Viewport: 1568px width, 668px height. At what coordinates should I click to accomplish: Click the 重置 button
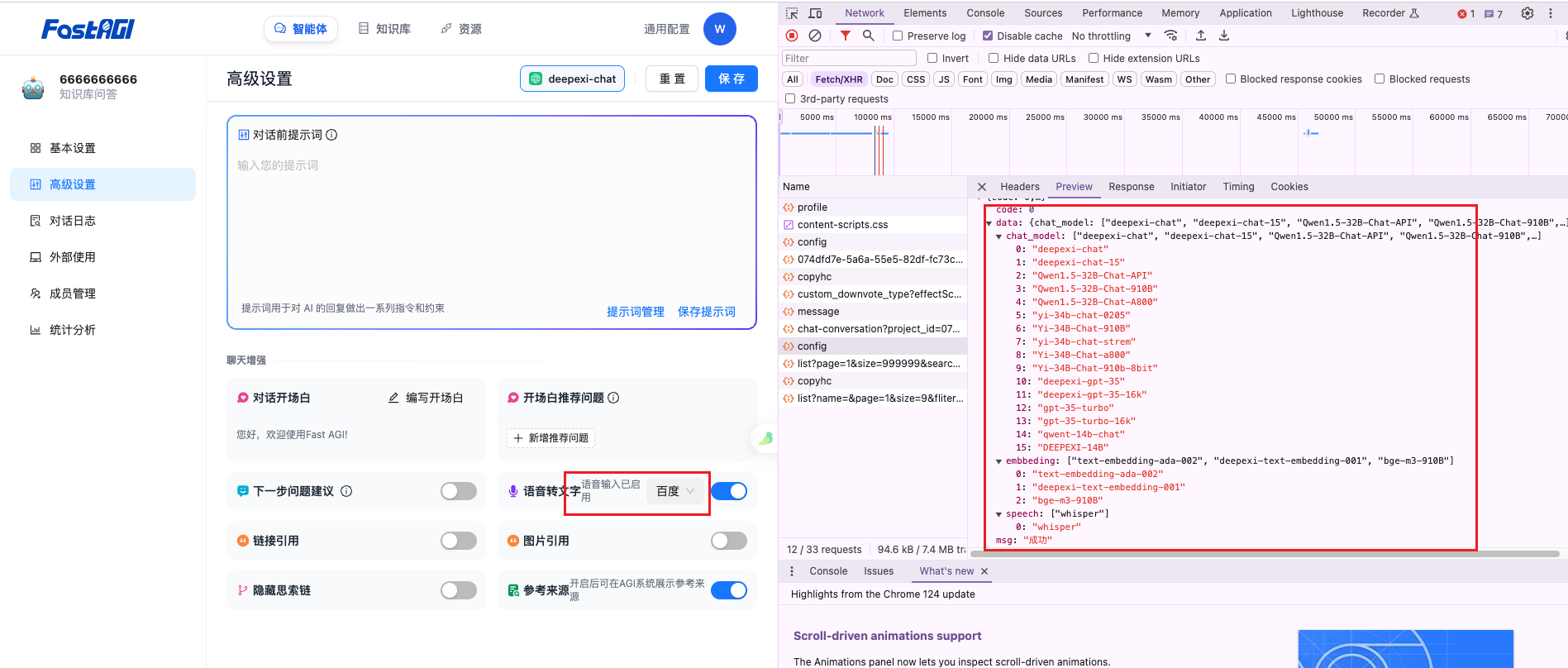tap(672, 79)
